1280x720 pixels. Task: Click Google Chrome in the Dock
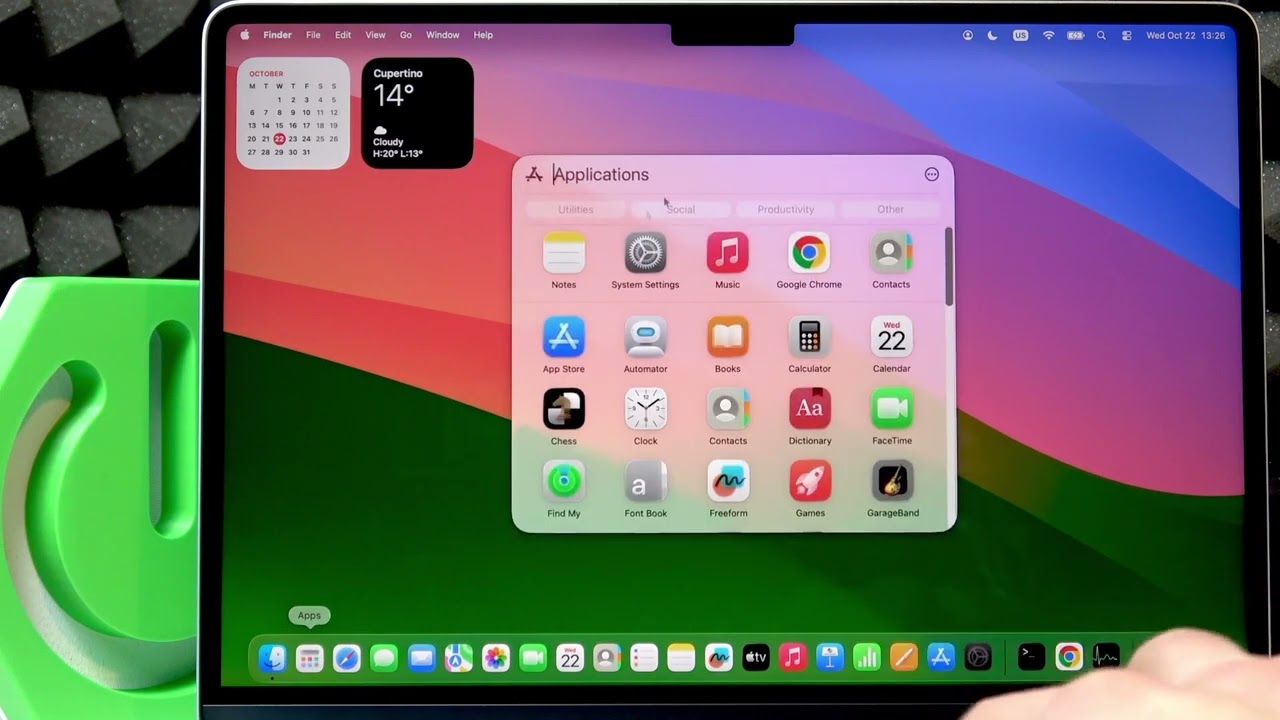point(1069,657)
